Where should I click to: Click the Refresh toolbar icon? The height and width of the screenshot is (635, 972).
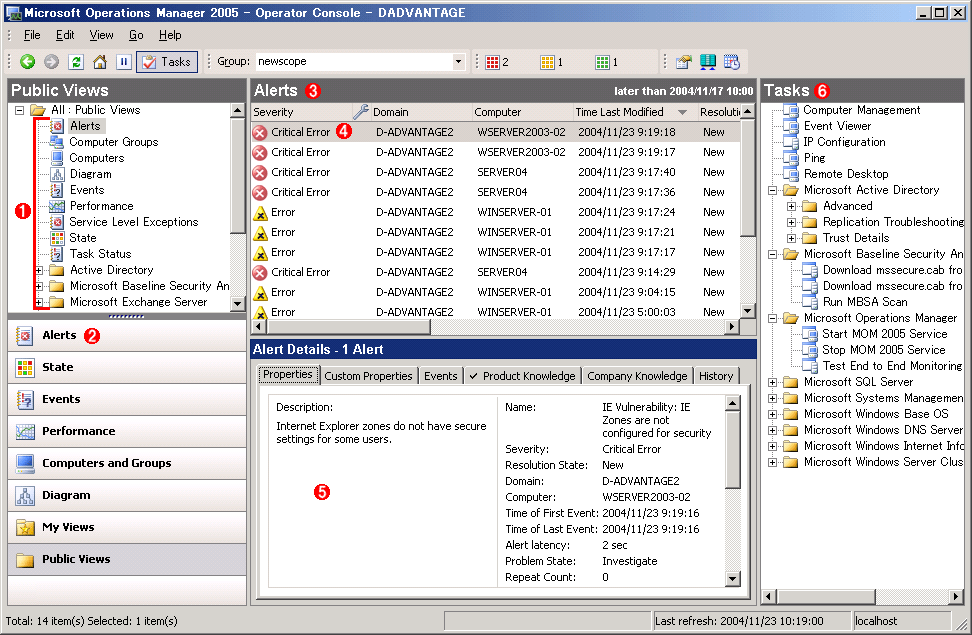point(76,61)
